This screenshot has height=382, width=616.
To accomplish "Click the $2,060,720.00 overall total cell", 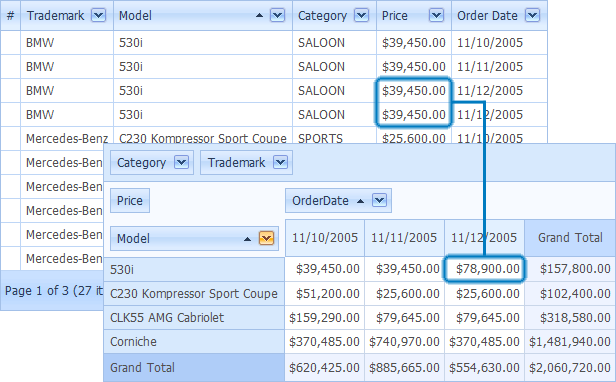I will click(570, 367).
